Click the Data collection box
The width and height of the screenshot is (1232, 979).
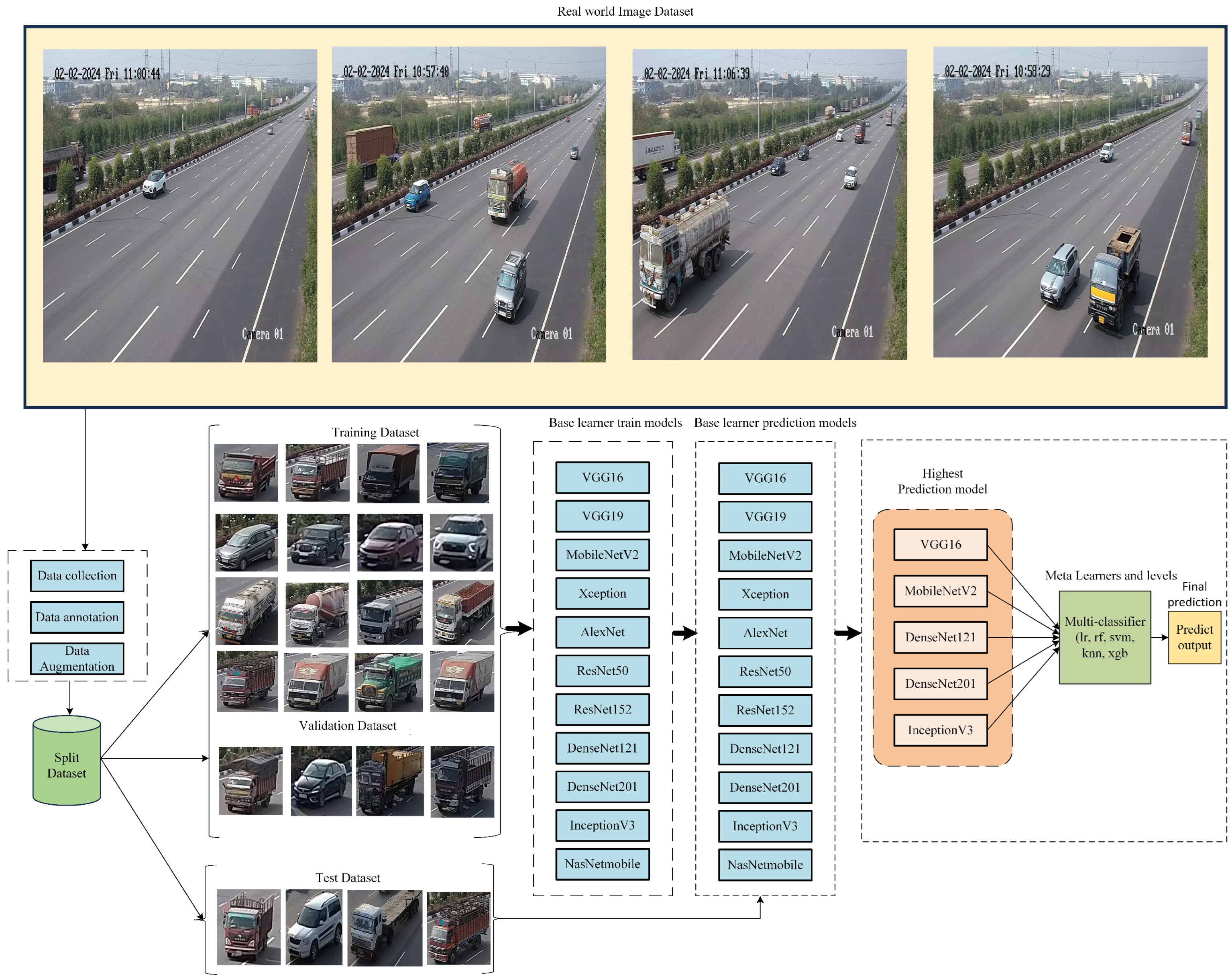point(77,575)
